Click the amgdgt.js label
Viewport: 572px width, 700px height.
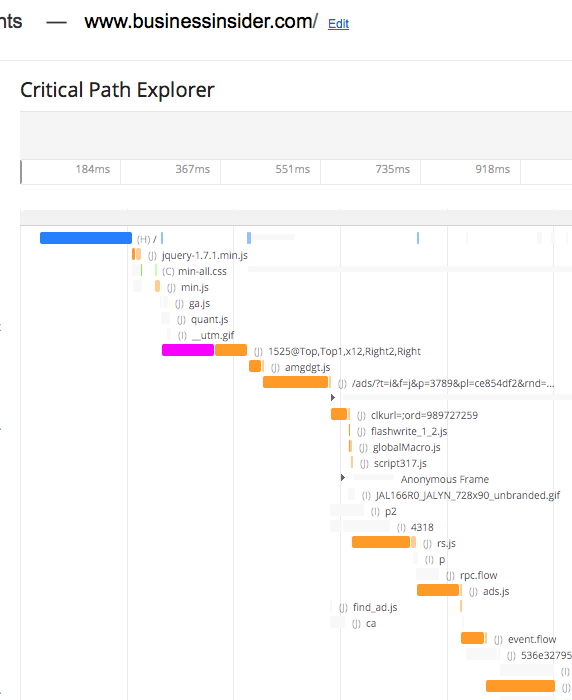(x=308, y=367)
